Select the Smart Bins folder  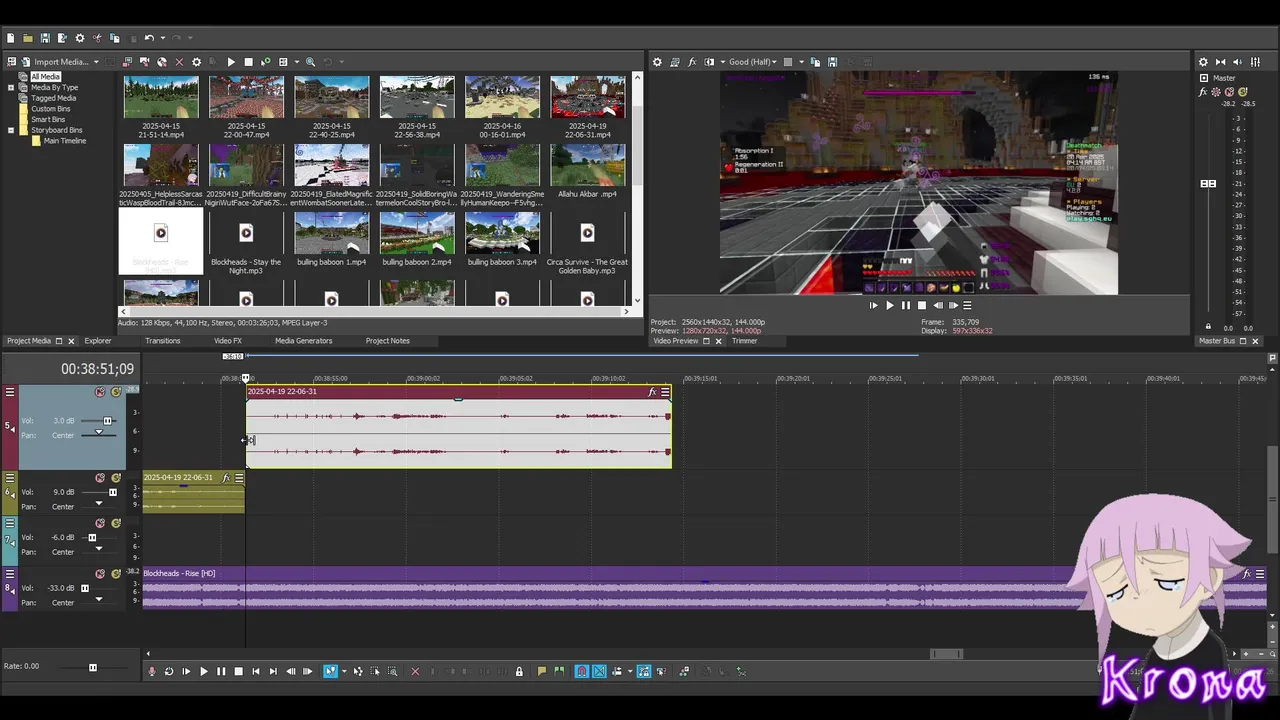(x=47, y=119)
